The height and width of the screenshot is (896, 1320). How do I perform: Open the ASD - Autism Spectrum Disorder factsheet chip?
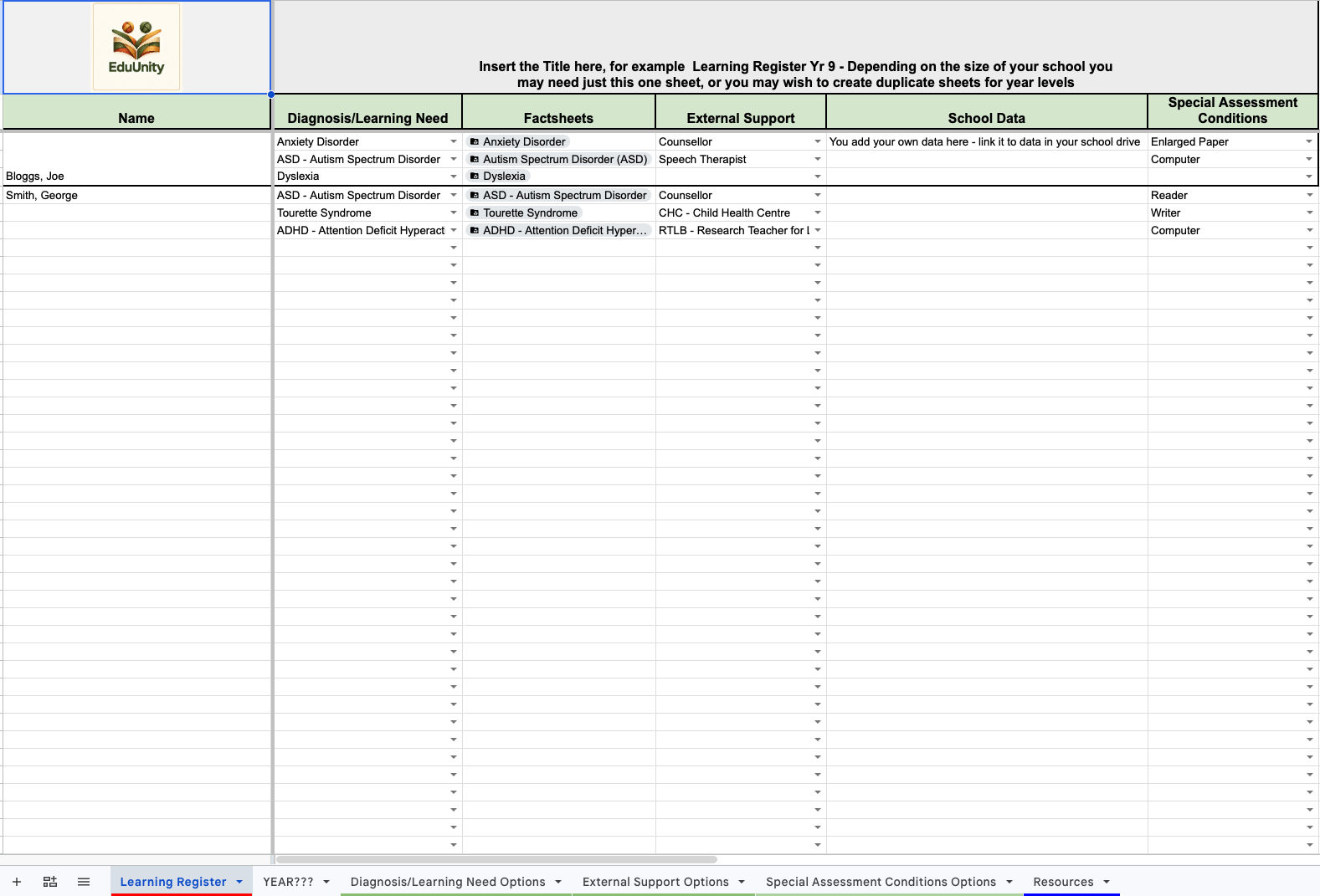(x=558, y=196)
